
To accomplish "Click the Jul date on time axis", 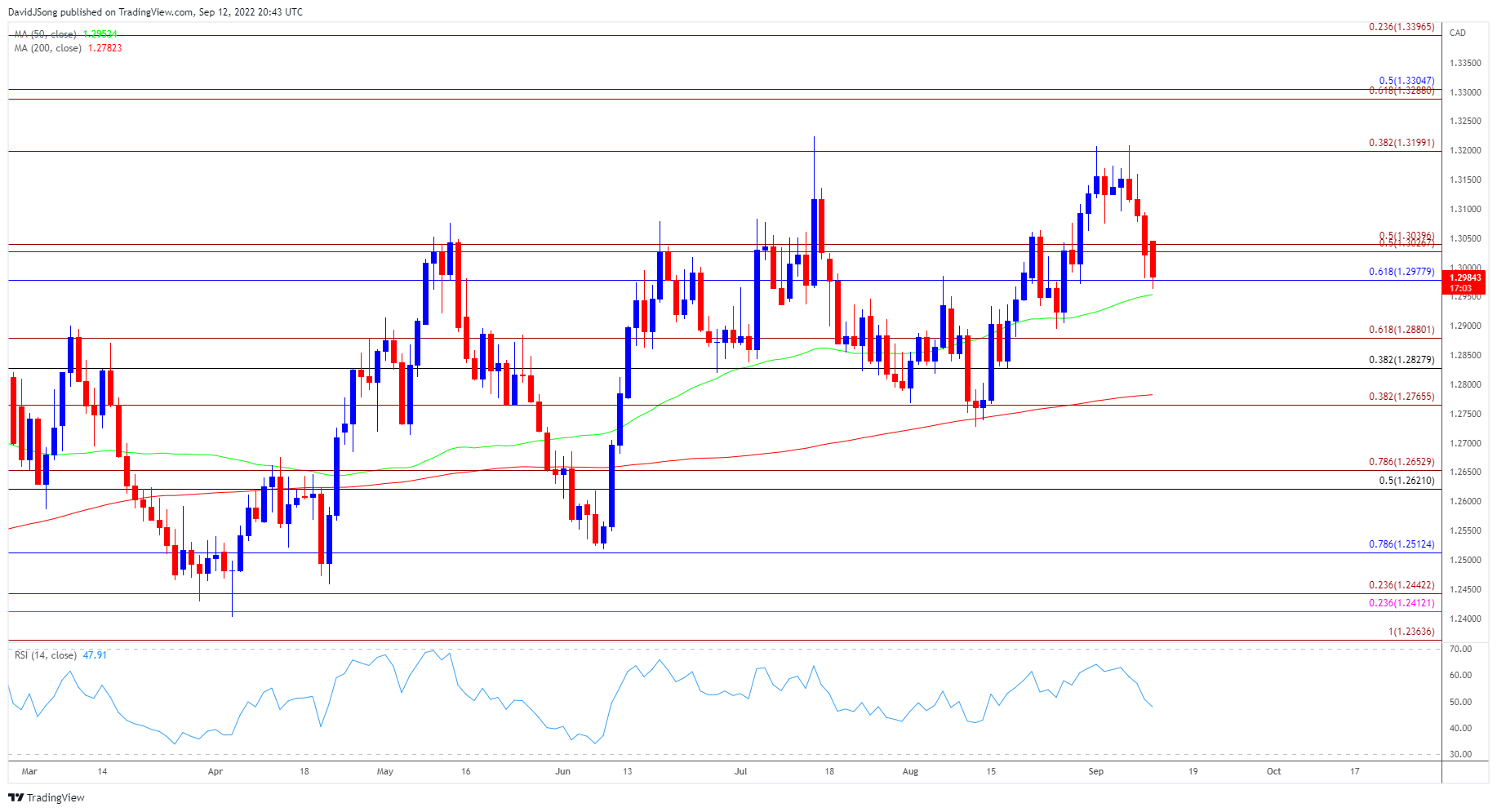I will click(741, 771).
